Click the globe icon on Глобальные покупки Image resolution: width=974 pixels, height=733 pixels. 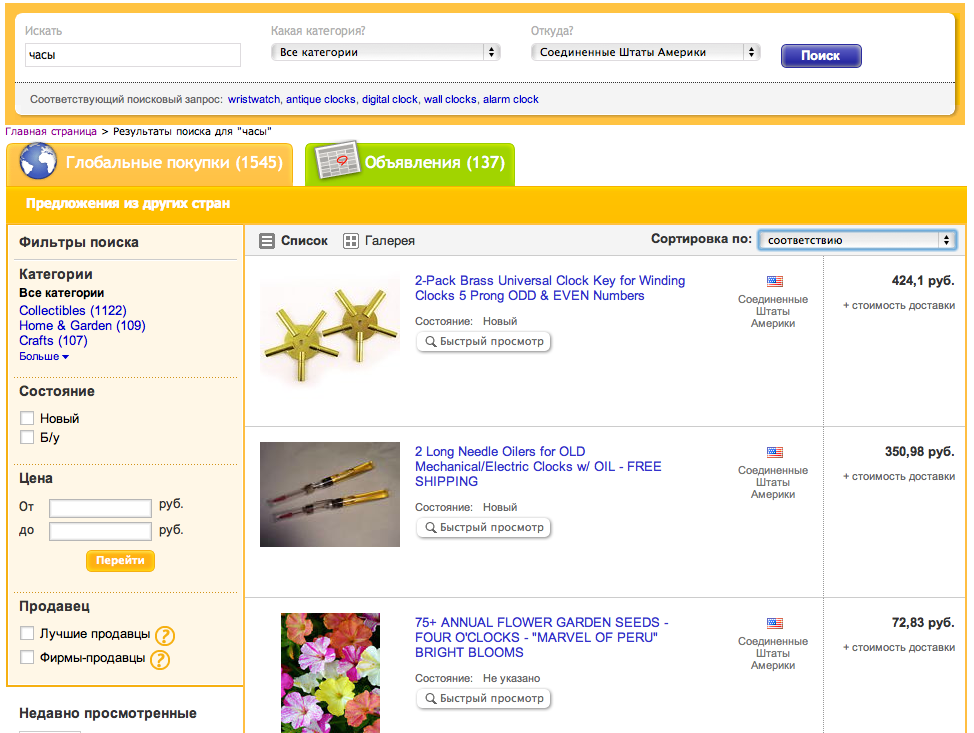(x=38, y=161)
